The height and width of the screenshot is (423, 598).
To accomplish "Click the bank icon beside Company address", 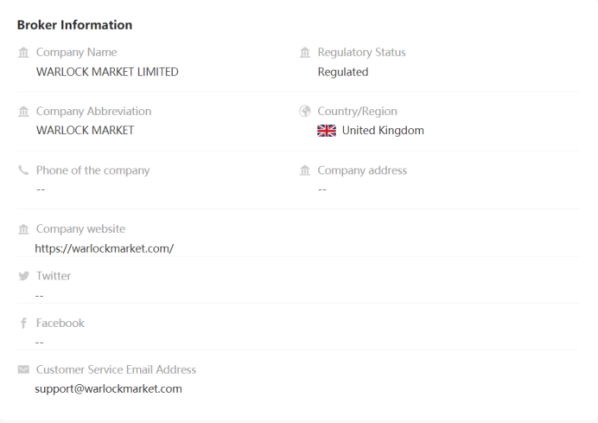I will 305,170.
